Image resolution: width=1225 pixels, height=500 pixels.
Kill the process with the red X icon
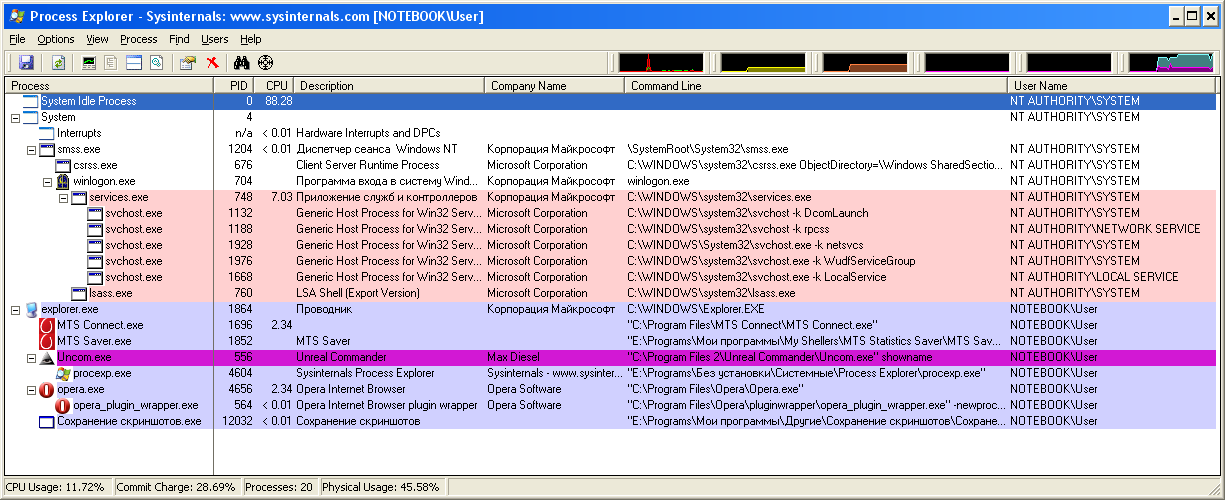(x=212, y=63)
